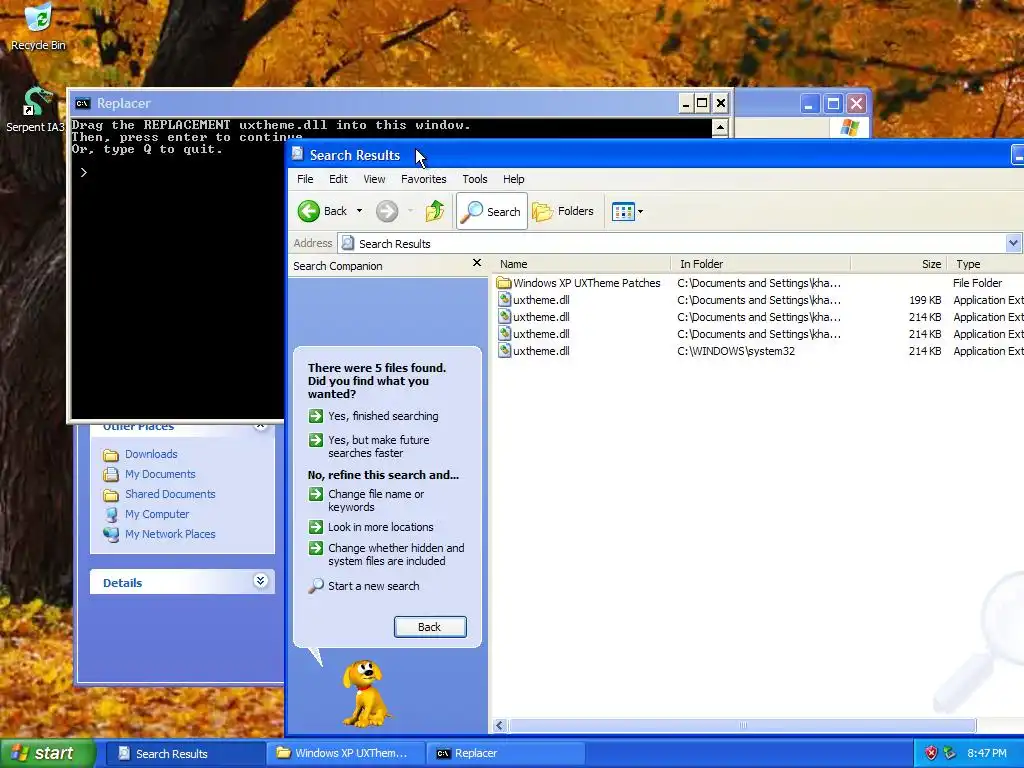The image size is (1024, 768).
Task: Expand the Address bar dropdown
Action: tap(1013, 243)
